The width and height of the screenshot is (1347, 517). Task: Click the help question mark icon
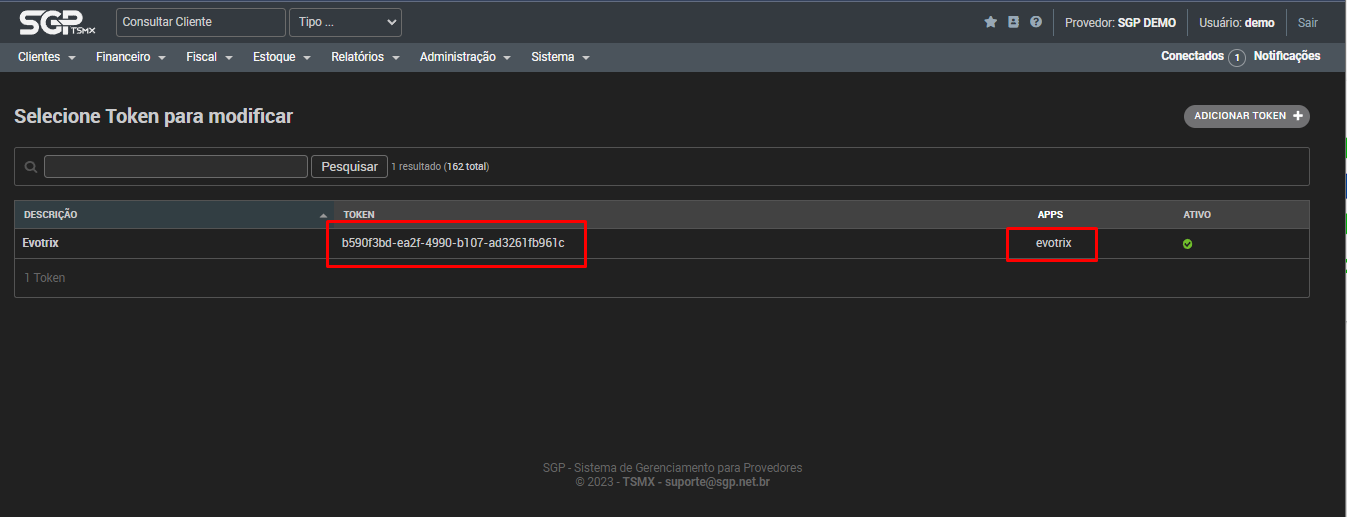(x=1036, y=22)
